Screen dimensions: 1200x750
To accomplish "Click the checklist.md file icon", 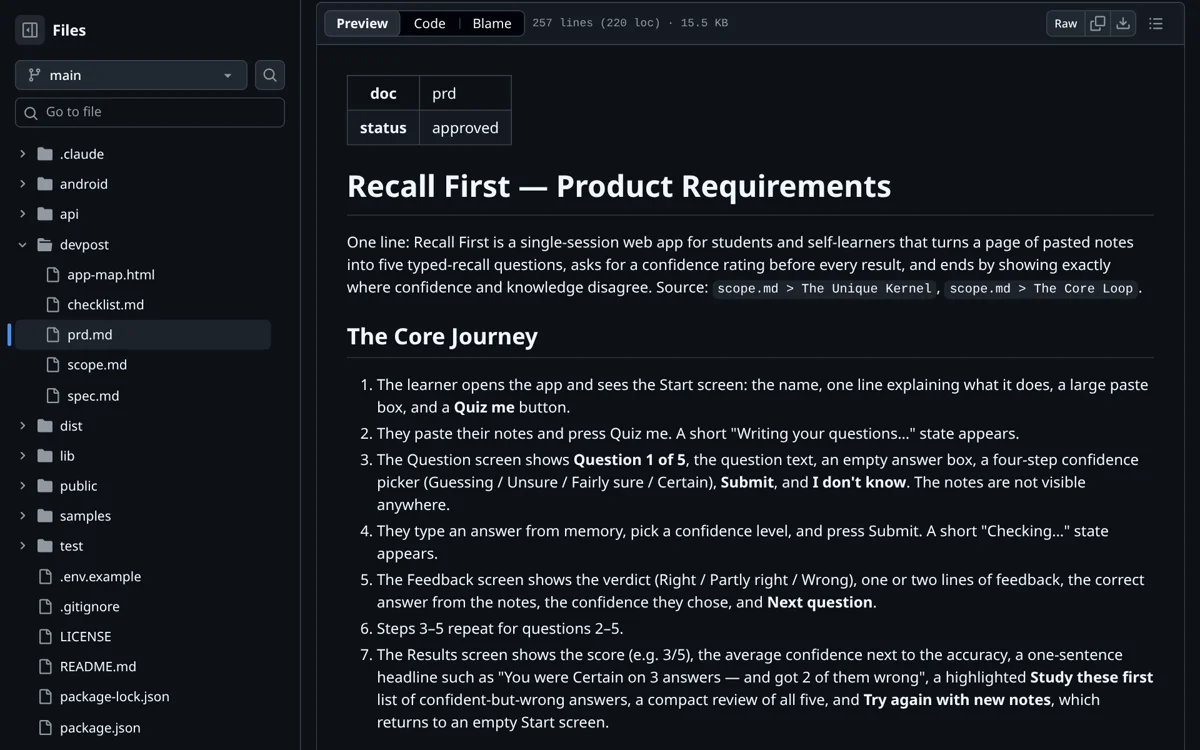I will pyautogui.click(x=53, y=304).
